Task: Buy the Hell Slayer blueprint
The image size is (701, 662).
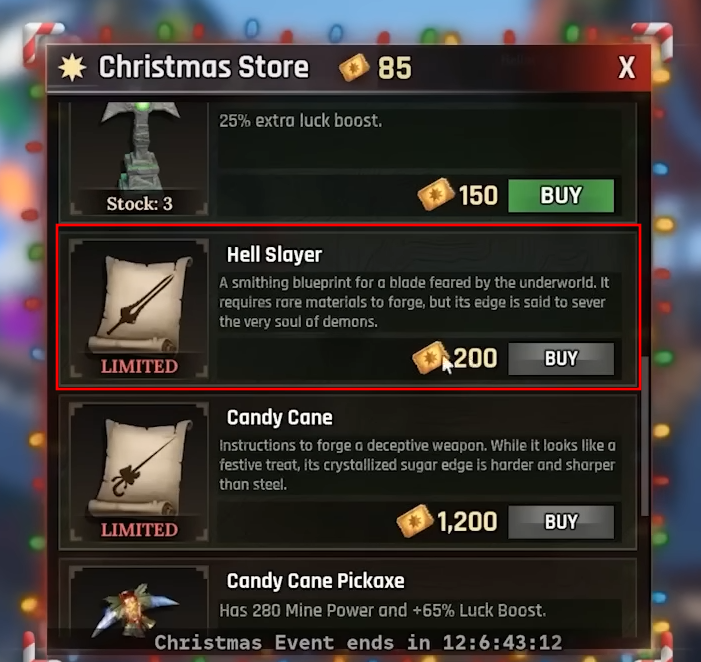Action: [x=561, y=358]
